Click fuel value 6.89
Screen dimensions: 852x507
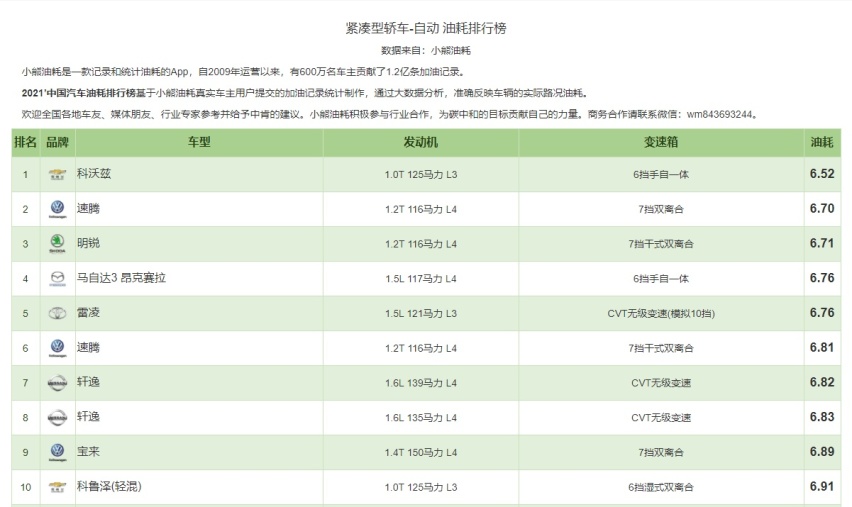pos(822,452)
